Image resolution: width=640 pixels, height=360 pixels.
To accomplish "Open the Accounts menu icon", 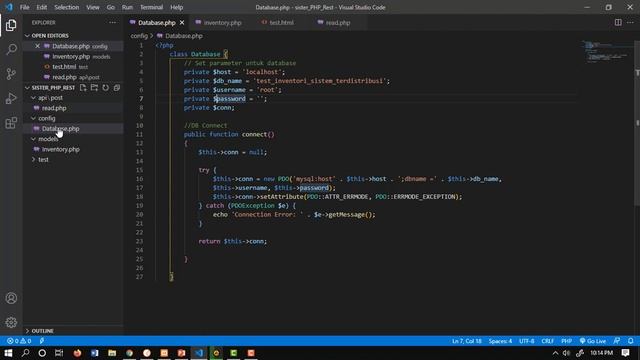I will click(x=11, y=298).
